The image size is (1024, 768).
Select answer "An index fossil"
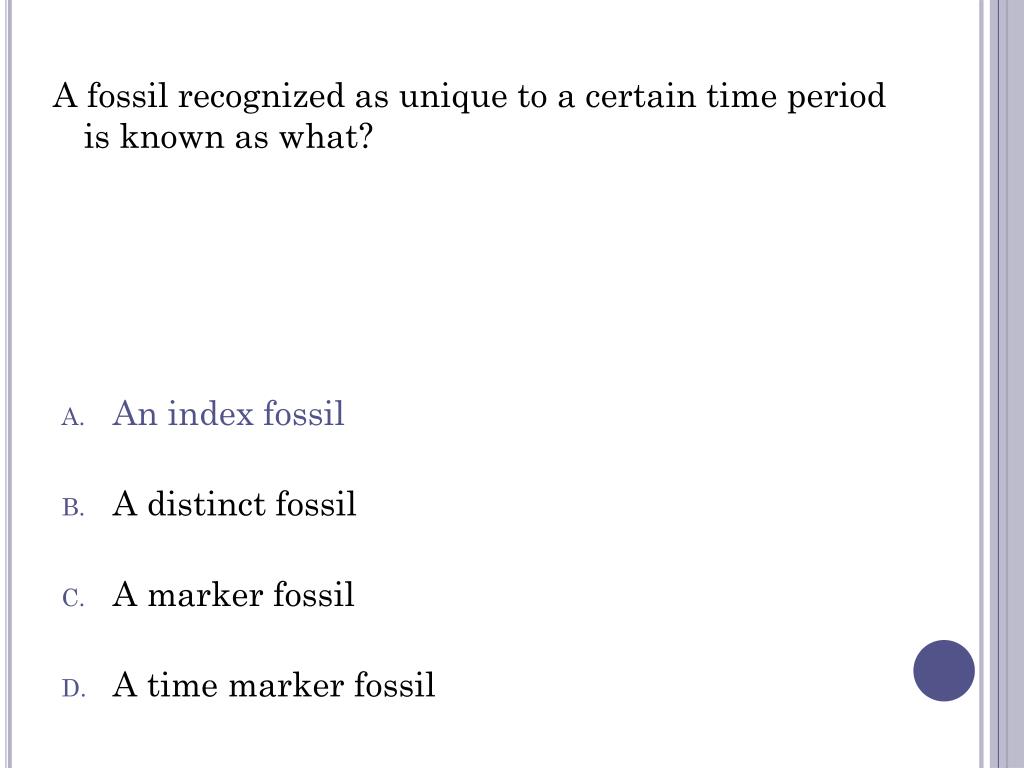[228, 413]
